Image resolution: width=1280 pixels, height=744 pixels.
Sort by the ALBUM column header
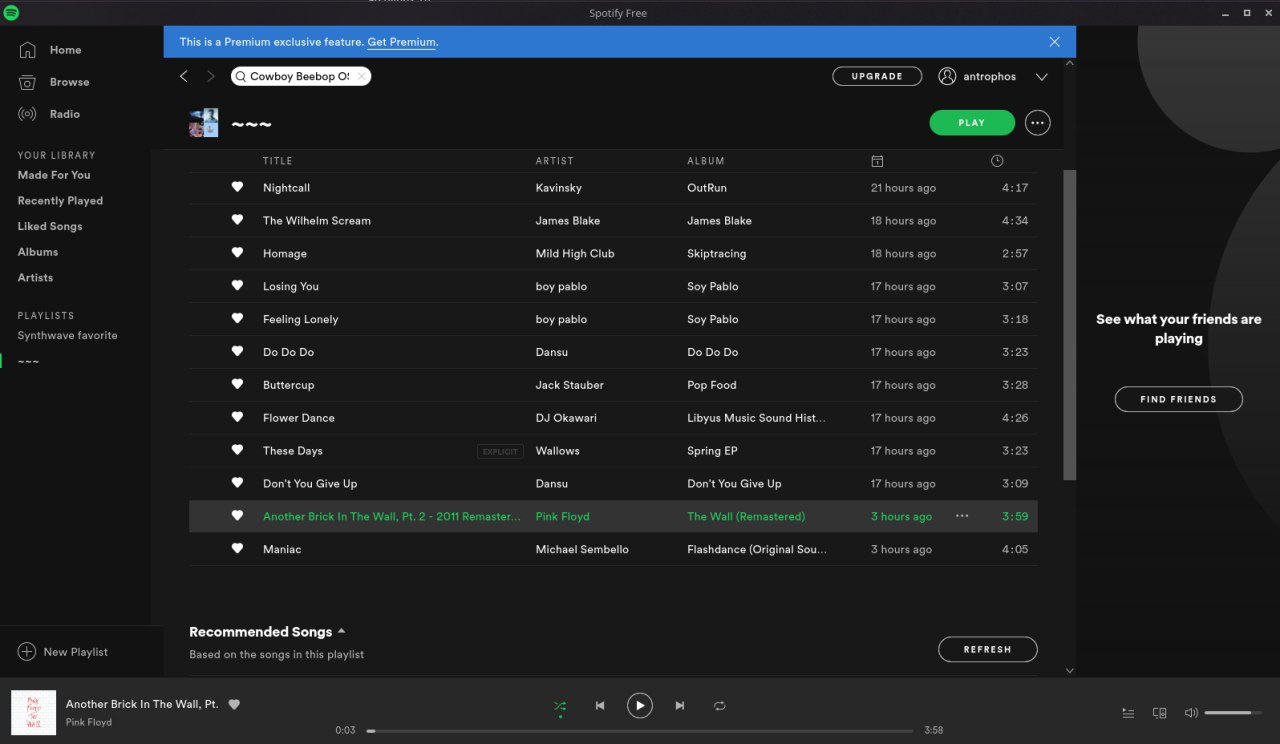pos(706,161)
